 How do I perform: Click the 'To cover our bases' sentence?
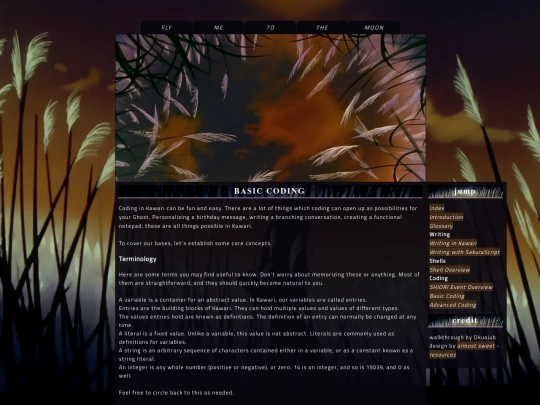pos(195,243)
